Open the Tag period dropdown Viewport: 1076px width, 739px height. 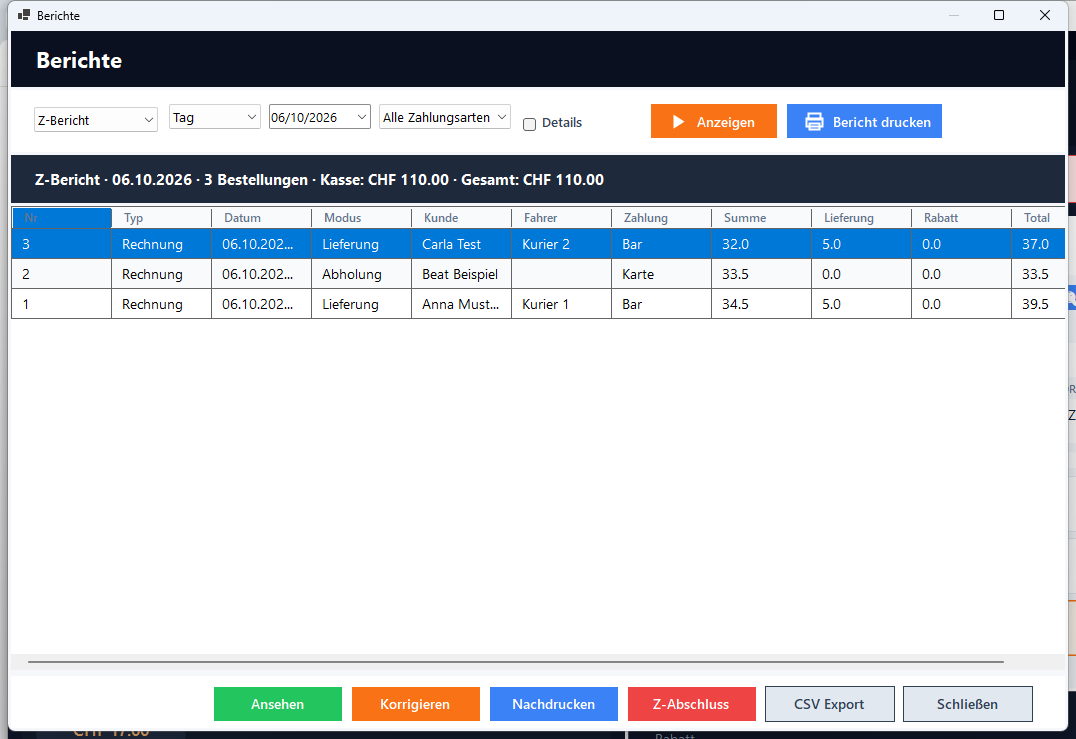coord(215,117)
